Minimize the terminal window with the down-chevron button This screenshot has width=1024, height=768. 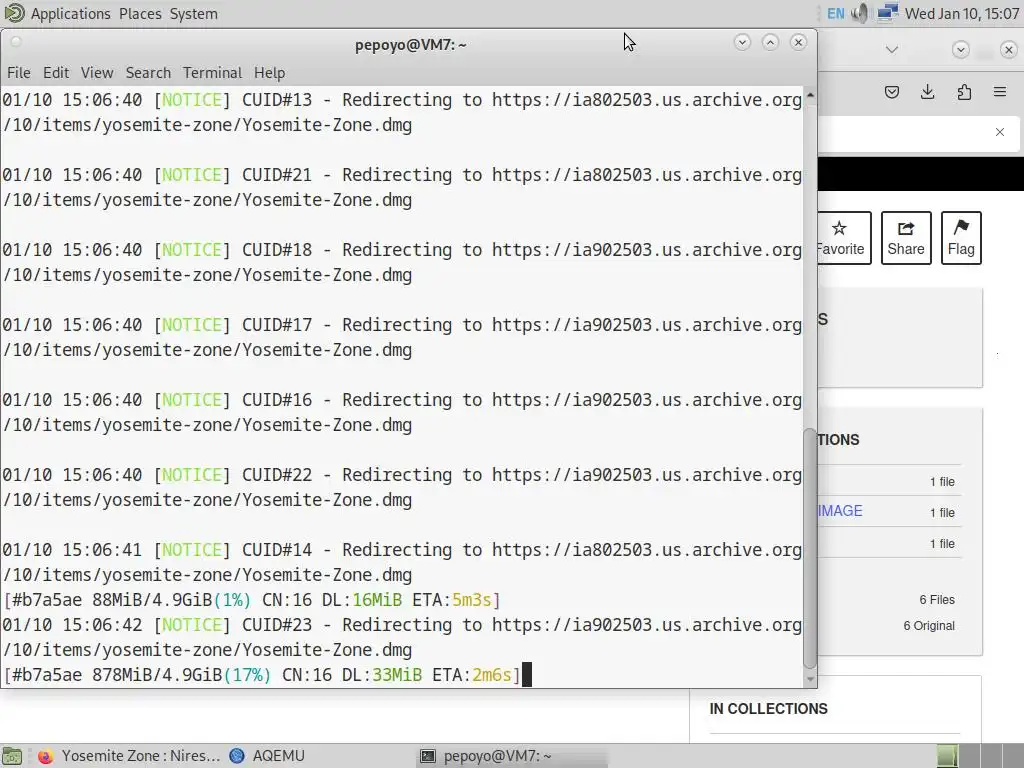click(742, 42)
